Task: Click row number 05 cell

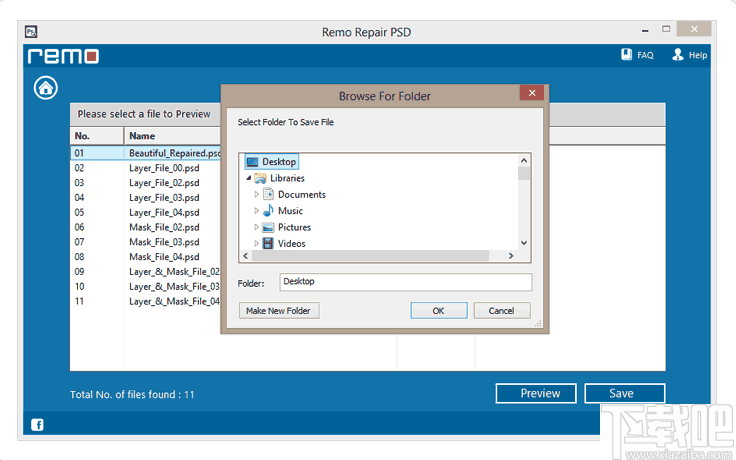Action: 79,213
